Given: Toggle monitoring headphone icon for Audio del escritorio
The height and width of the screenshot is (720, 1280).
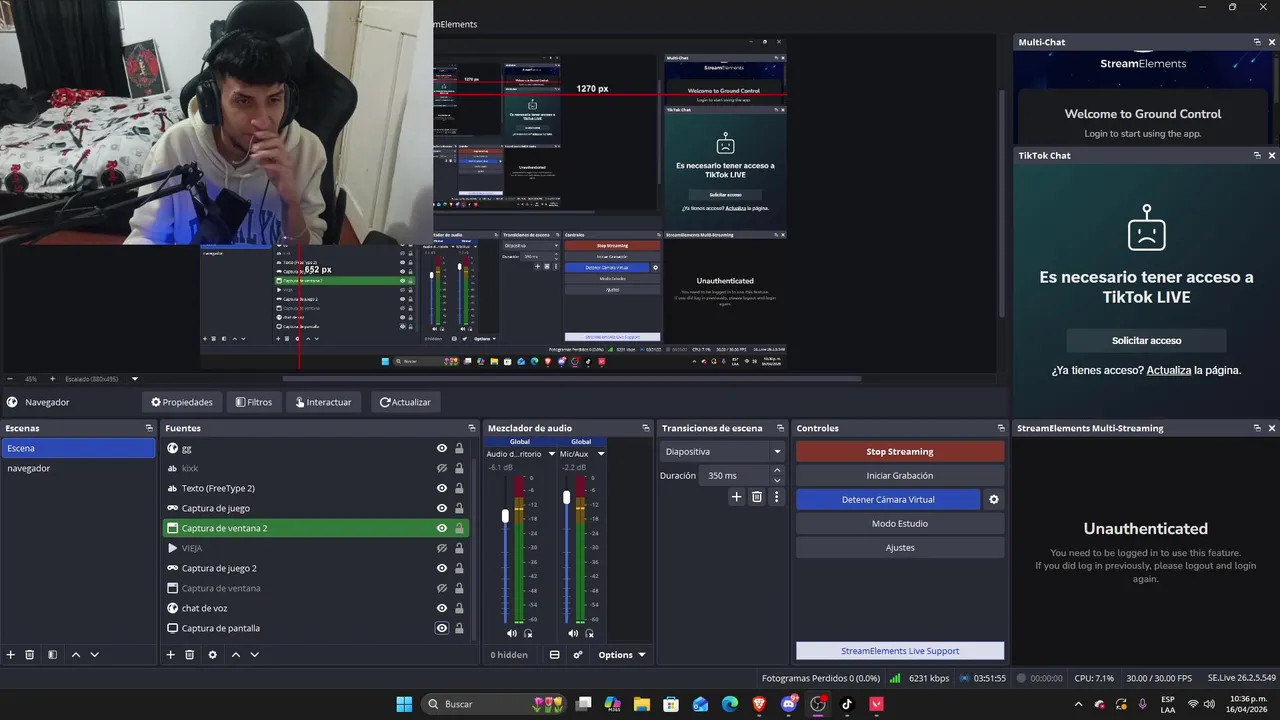Looking at the screenshot, I should [528, 633].
